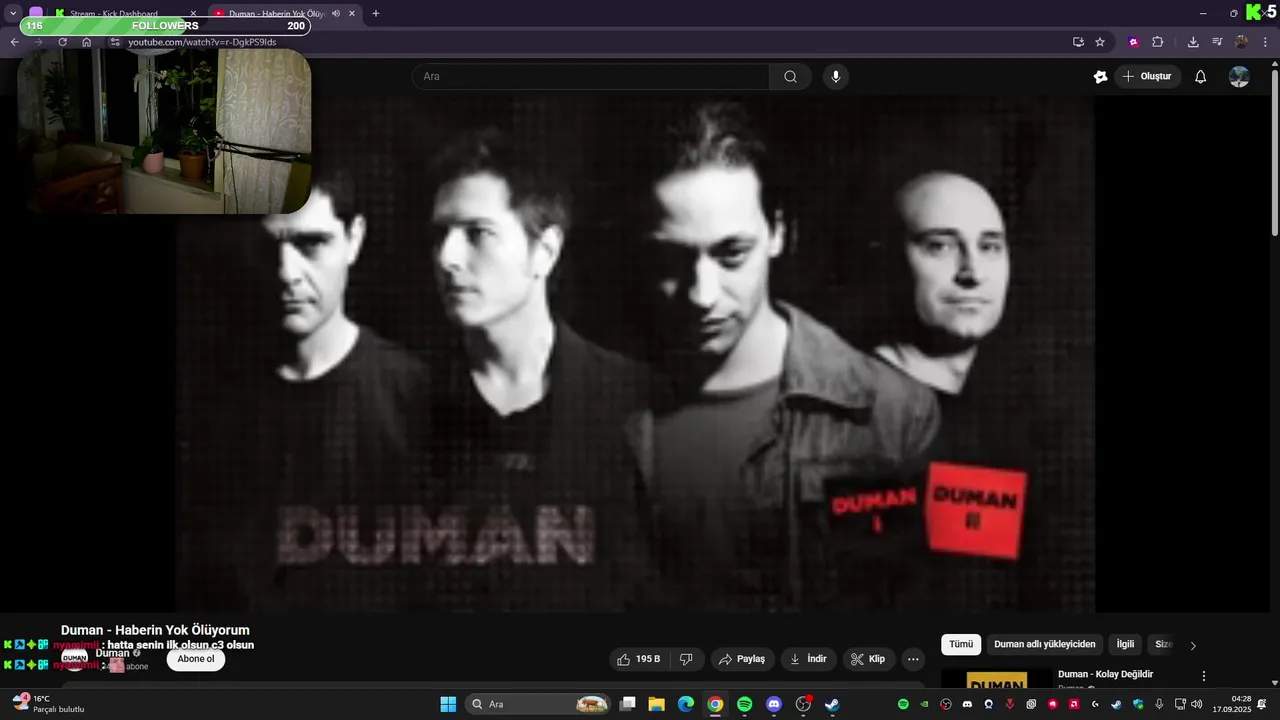The width and height of the screenshot is (1280, 720).
Task: Advance filter chips with right chevron
Action: point(1192,645)
